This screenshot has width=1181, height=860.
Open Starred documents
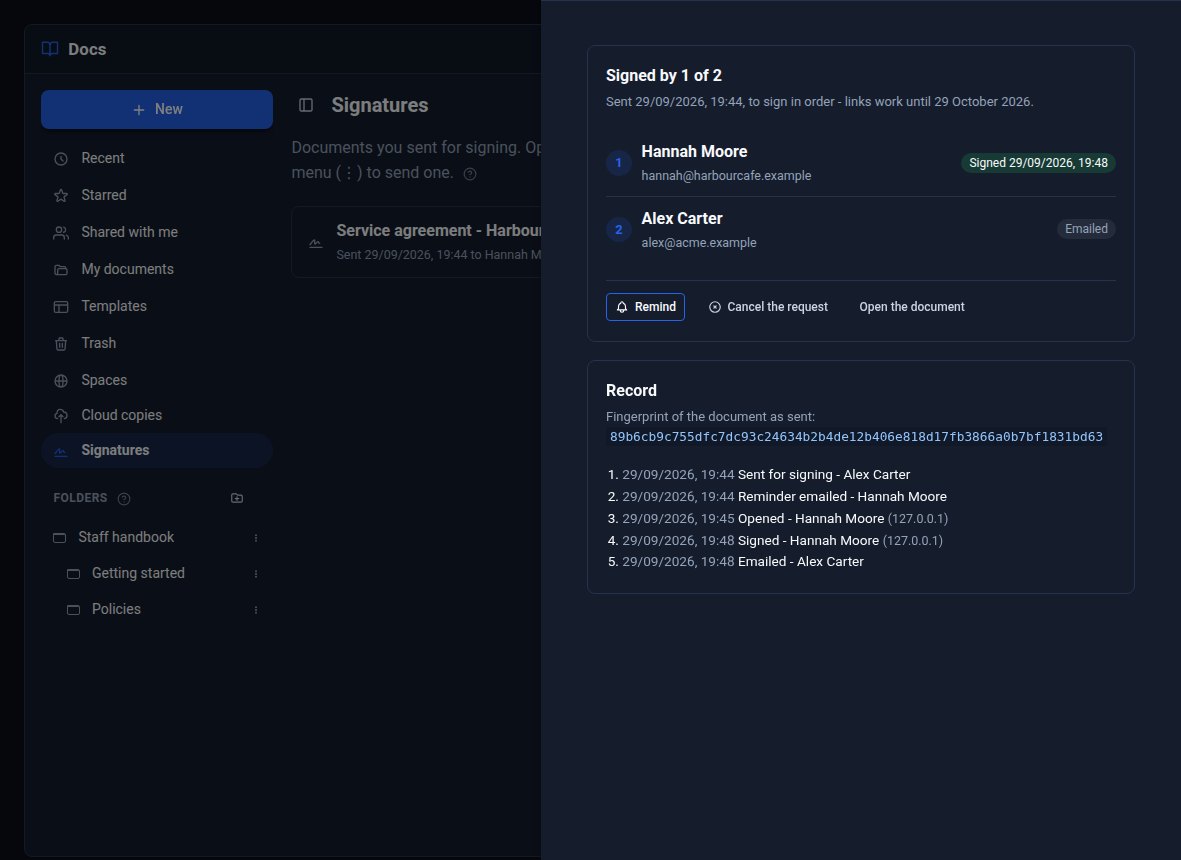click(157, 195)
